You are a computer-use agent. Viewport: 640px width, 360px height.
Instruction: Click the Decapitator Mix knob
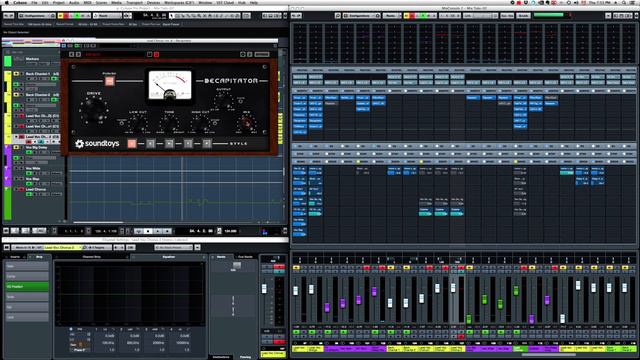(247, 123)
